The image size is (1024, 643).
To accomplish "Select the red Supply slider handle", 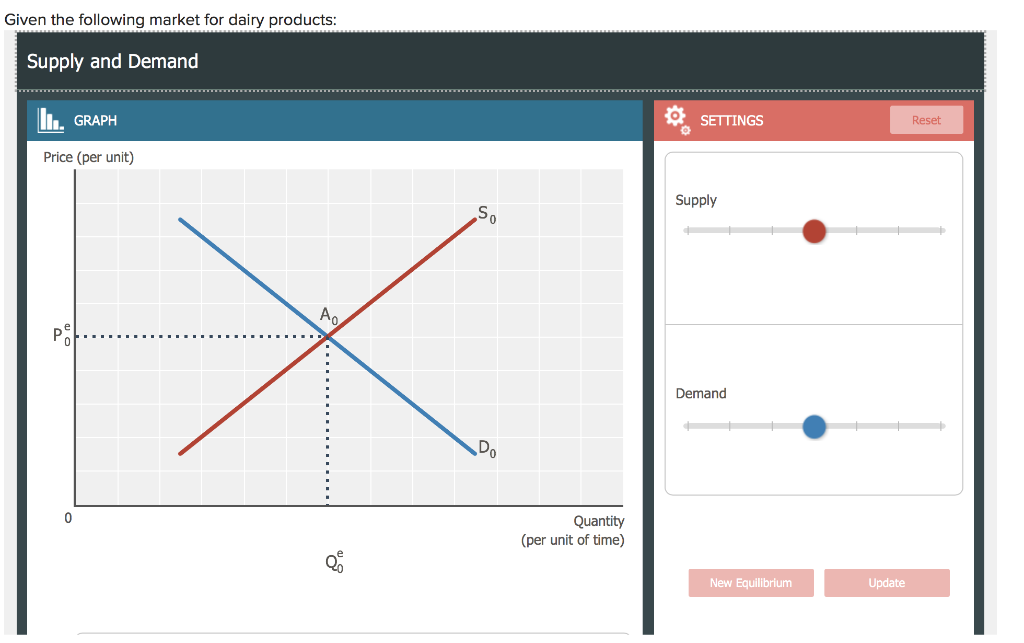I will click(x=814, y=231).
